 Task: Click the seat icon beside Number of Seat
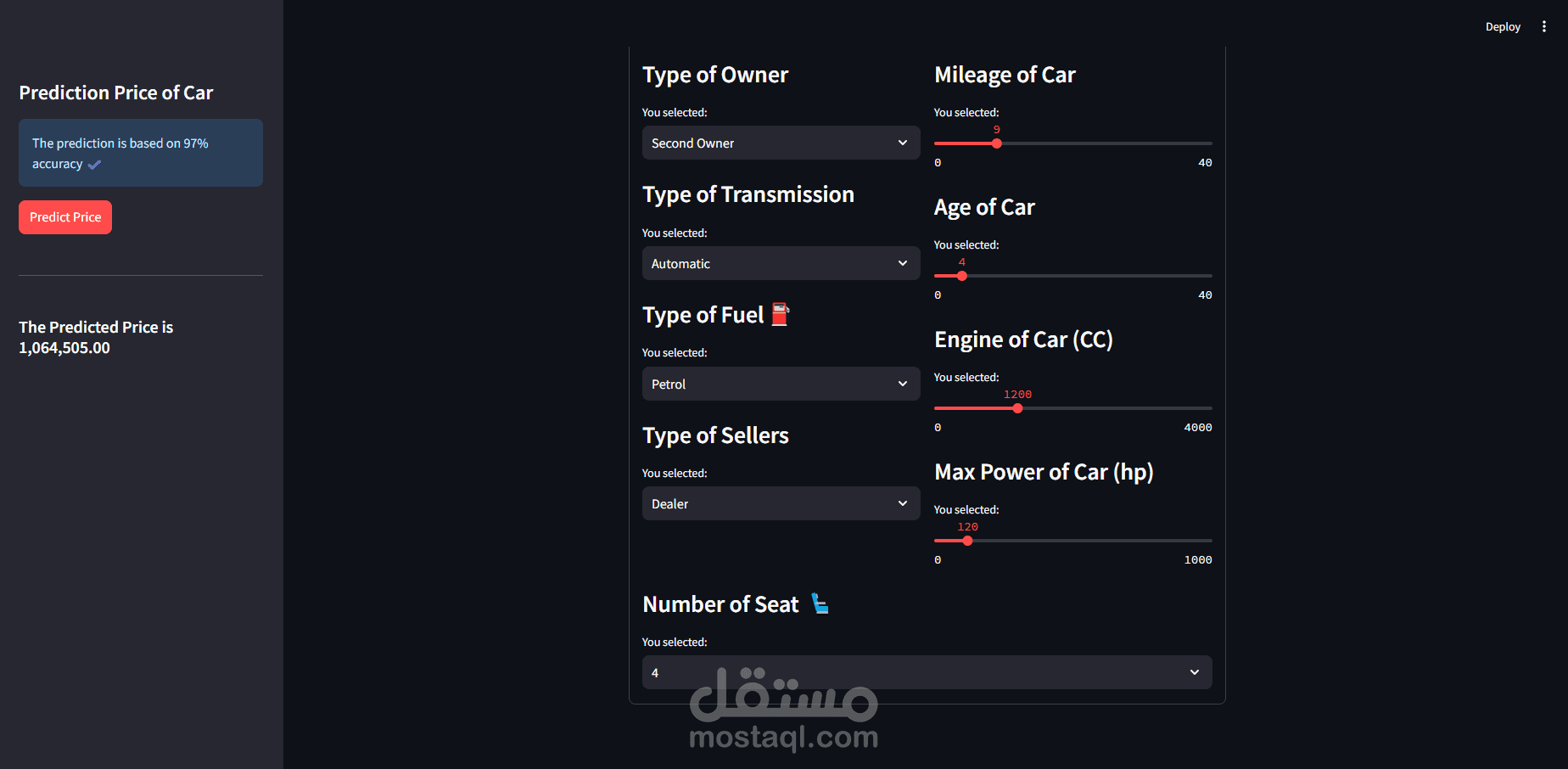[820, 603]
